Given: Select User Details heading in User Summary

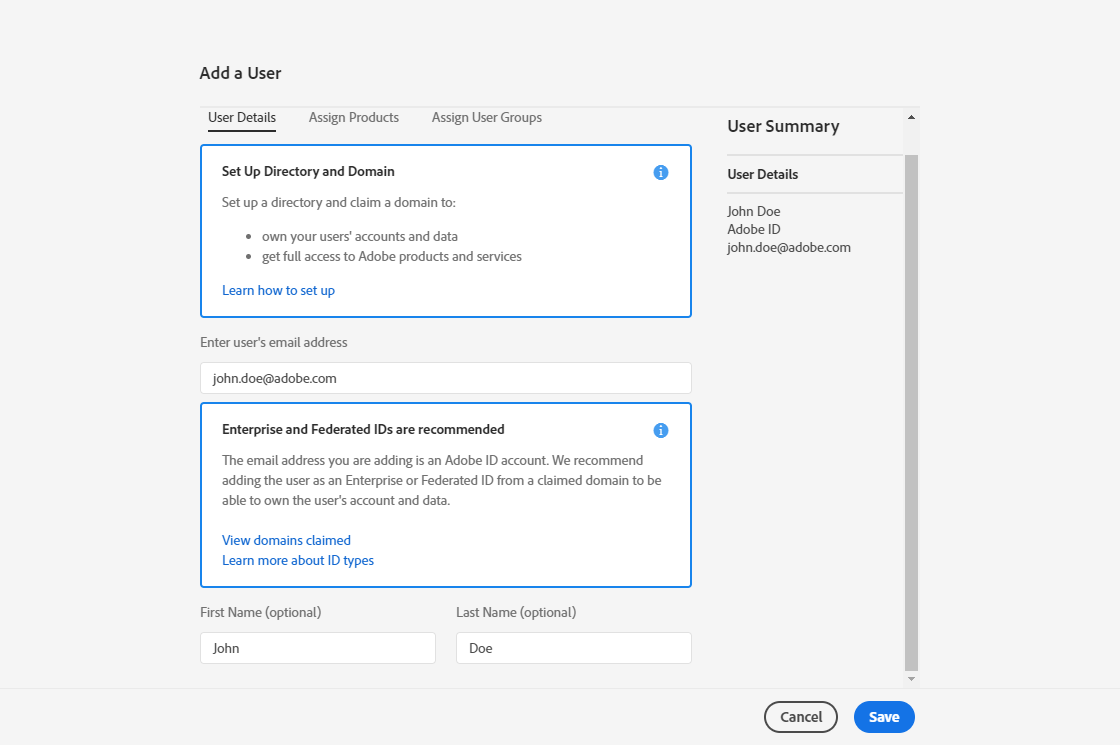Looking at the screenshot, I should pos(763,174).
